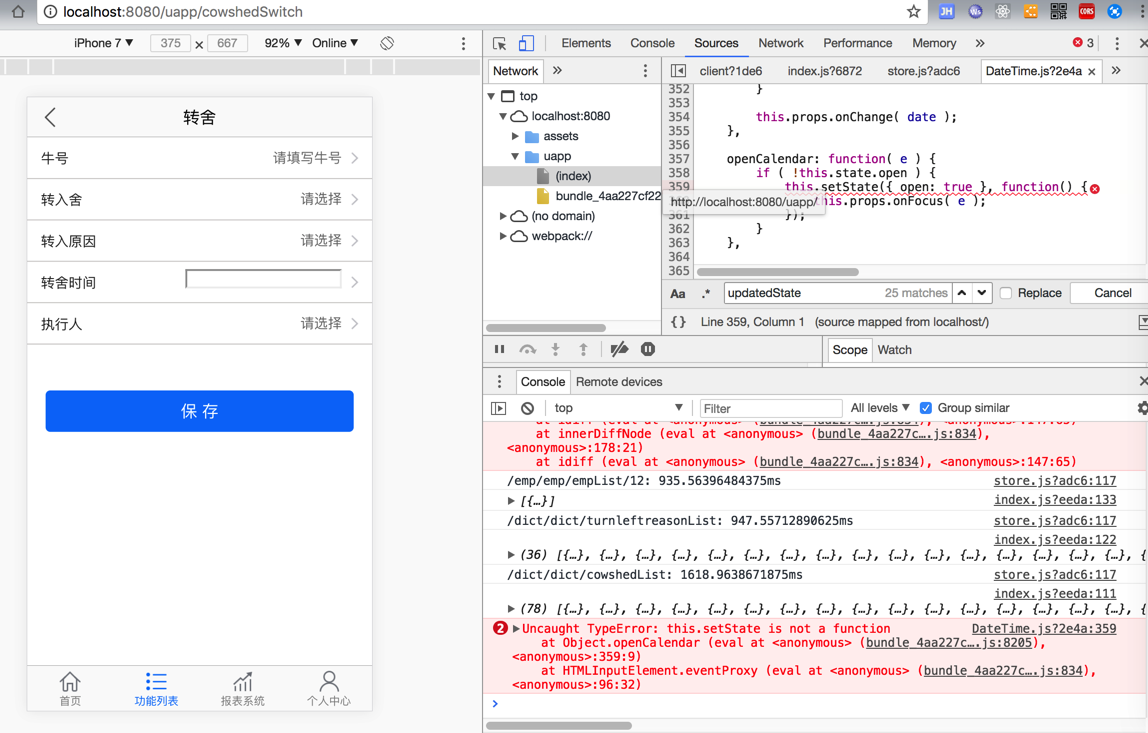Click the rotate device orientation icon
1148x733 pixels.
[x=387, y=44]
